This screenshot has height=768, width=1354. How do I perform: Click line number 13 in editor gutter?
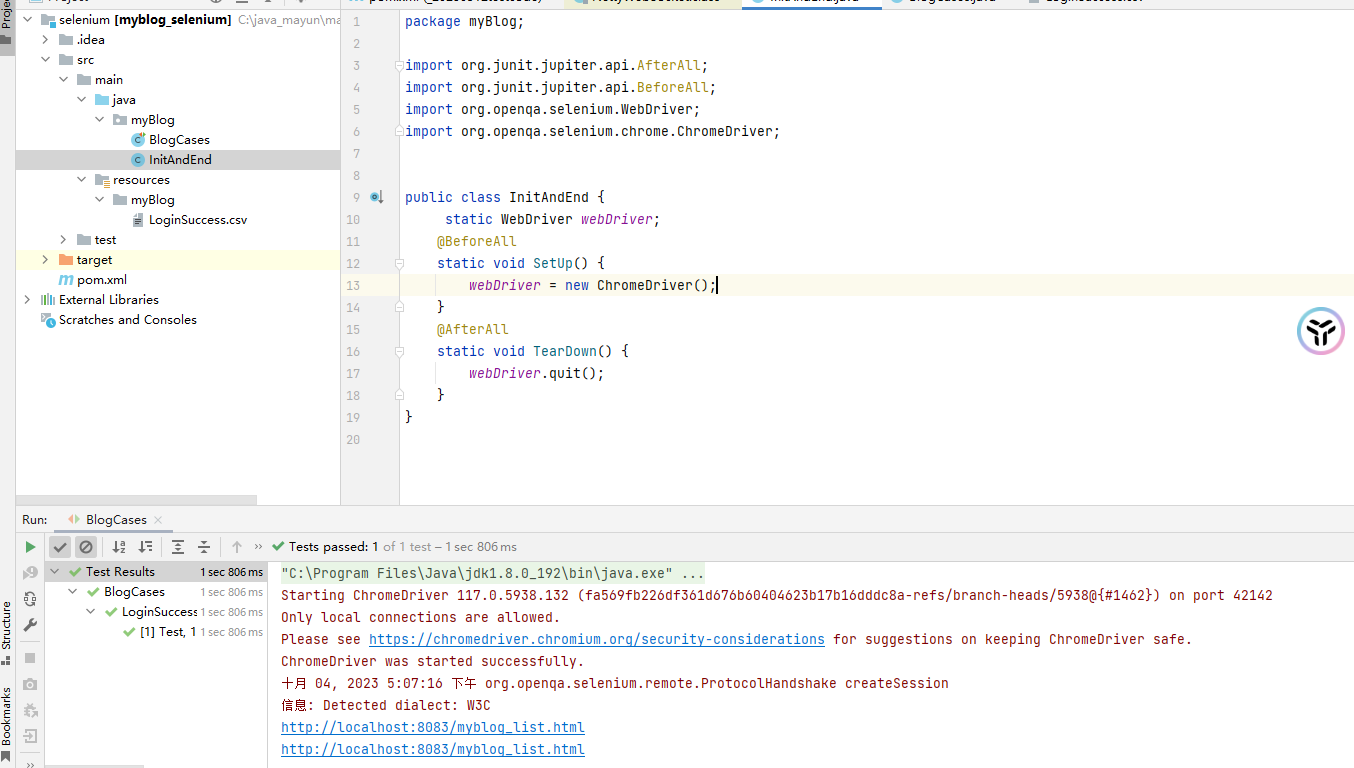tap(353, 285)
